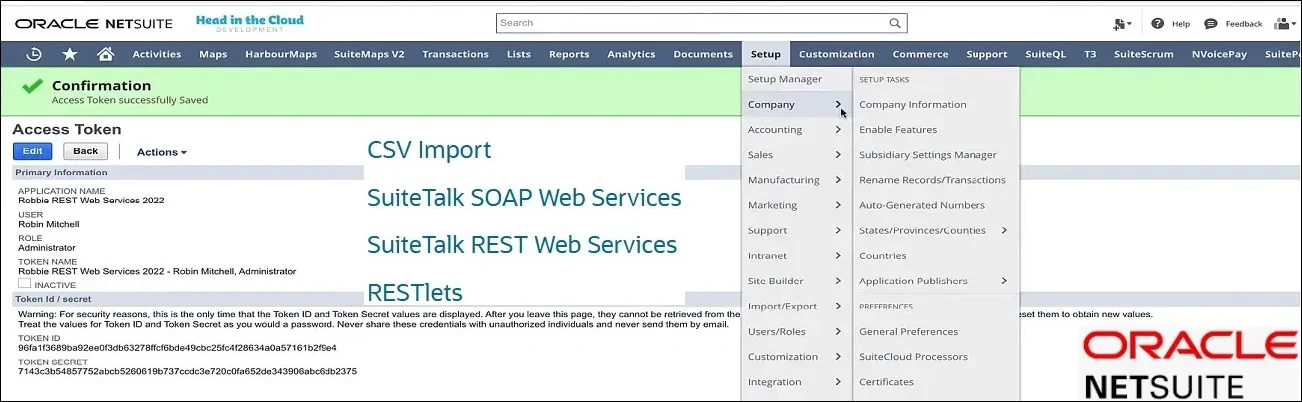Open the T3 menu
The image size is (1302, 402).
[1090, 54]
